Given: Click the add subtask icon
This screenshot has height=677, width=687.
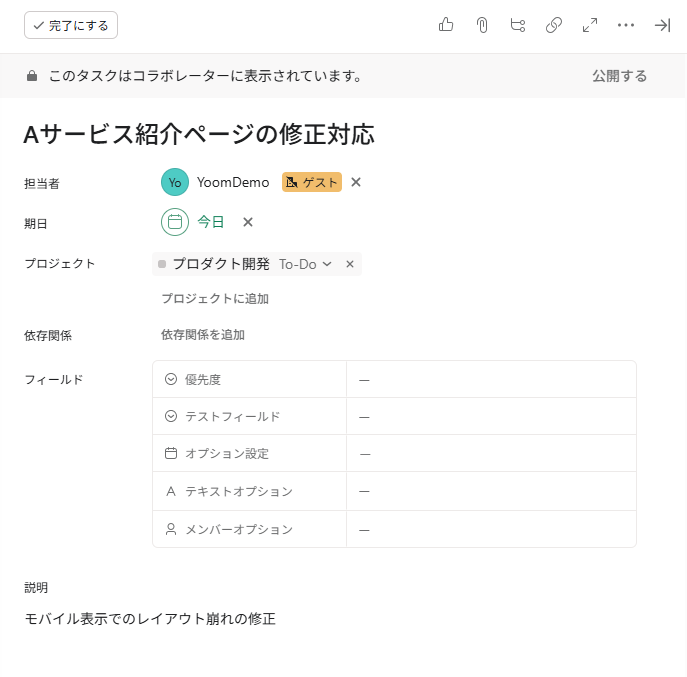Looking at the screenshot, I should pyautogui.click(x=518, y=25).
